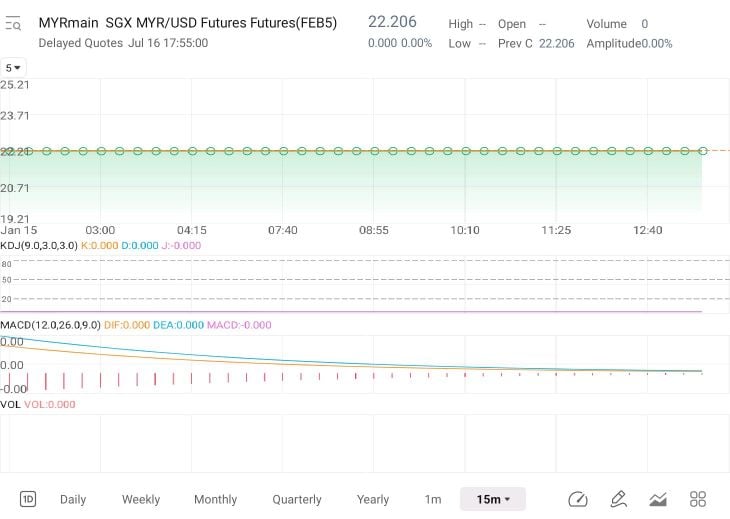Select the Monthly timeframe tab

pyautogui.click(x=216, y=499)
